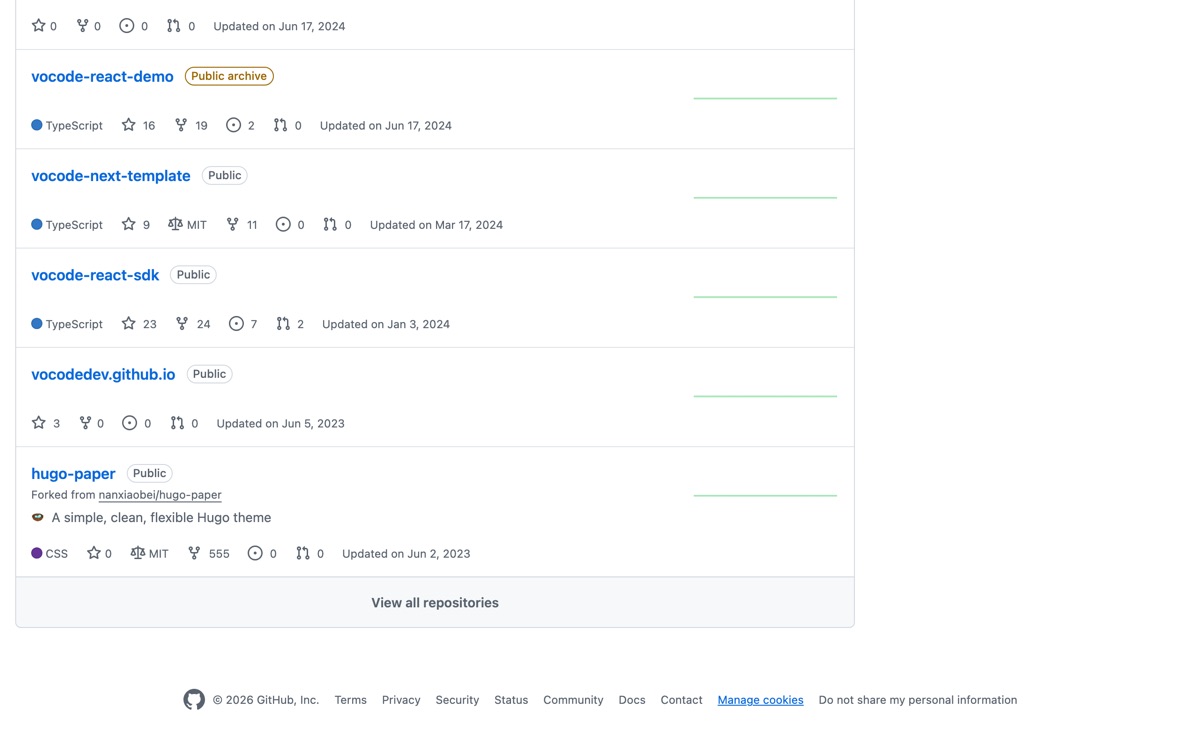Click the star icon for vocode-react-demo
1200x750 pixels.
tap(128, 125)
